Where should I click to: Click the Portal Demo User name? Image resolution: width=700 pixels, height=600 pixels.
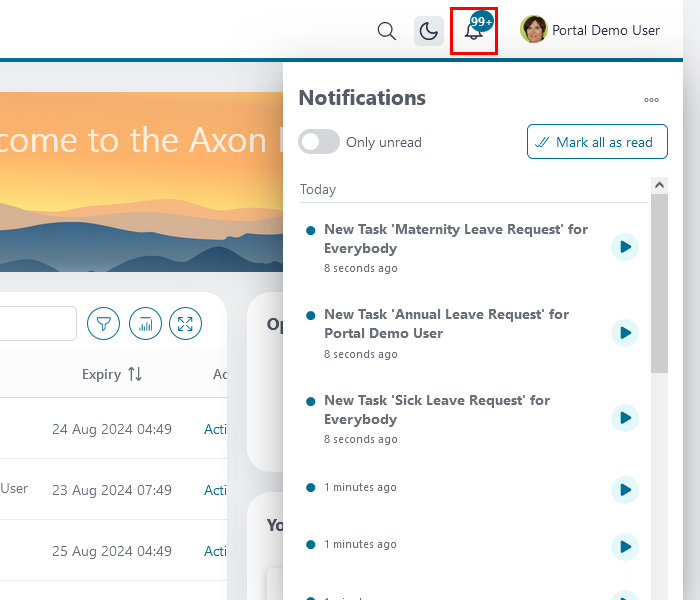[606, 30]
